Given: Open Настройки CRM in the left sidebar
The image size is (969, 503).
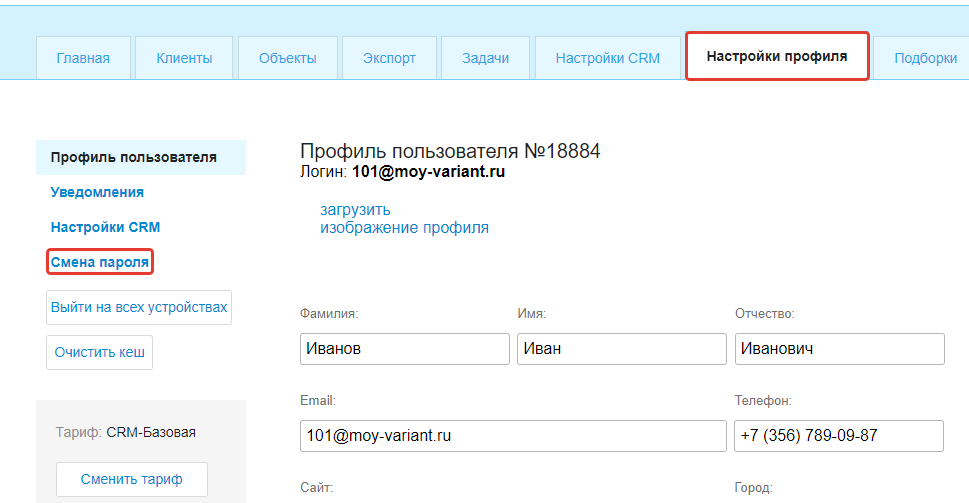Looking at the screenshot, I should click(x=105, y=227).
